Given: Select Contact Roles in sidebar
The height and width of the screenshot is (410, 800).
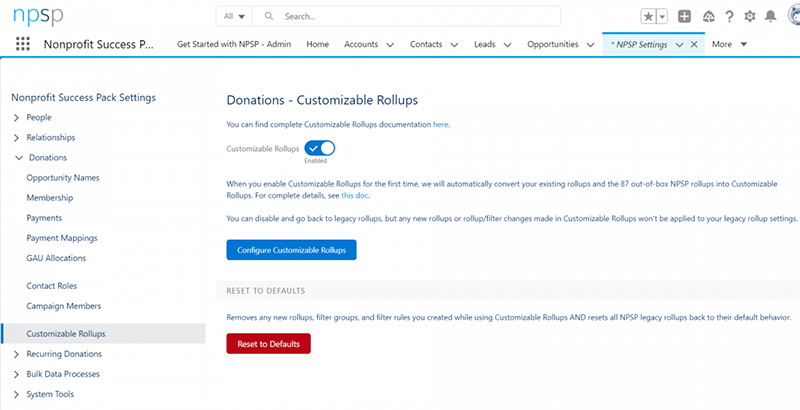Looking at the screenshot, I should click(52, 286).
